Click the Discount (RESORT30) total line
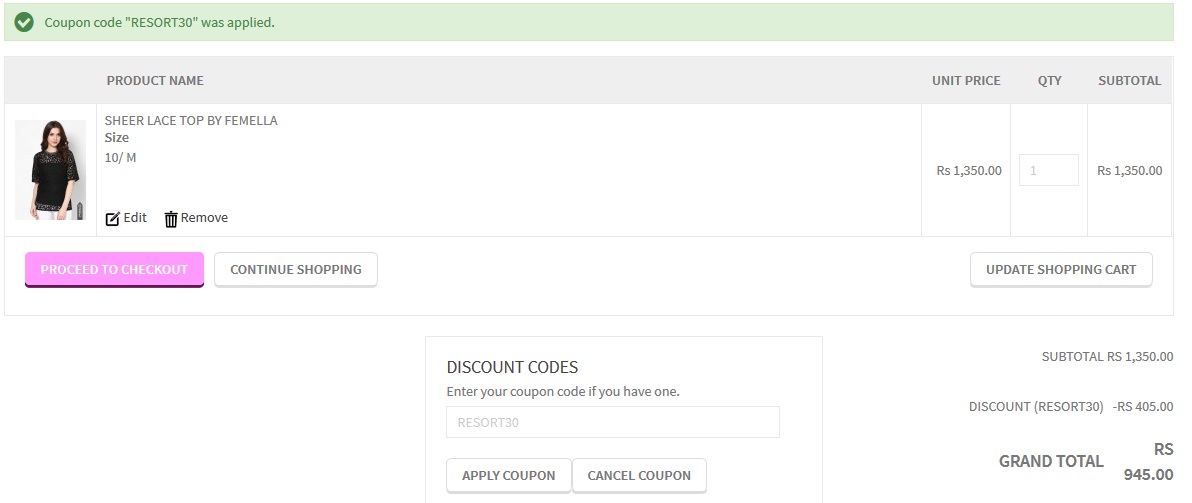Viewport: 1192px width, 503px height. point(1071,407)
